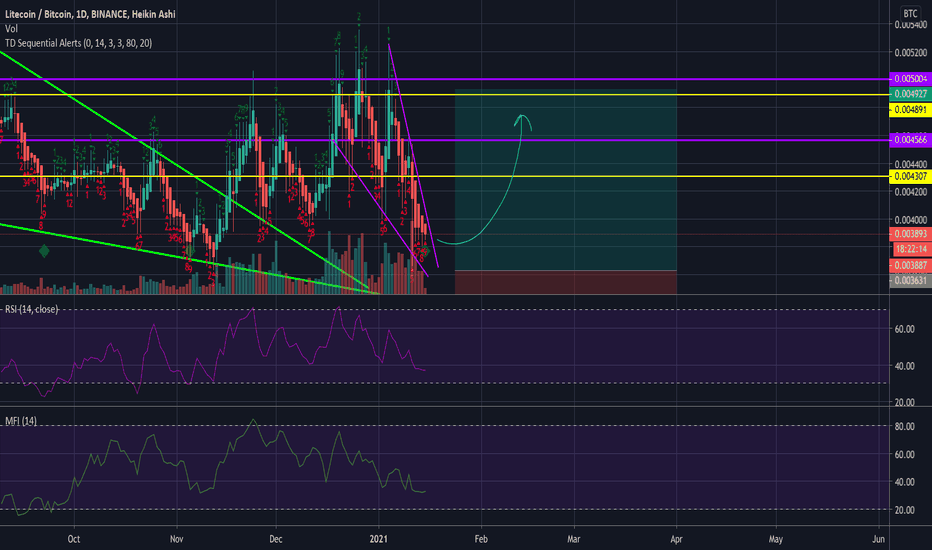The width and height of the screenshot is (932, 550).
Task: Click the 0.004200 price scale value
Action: tap(911, 192)
